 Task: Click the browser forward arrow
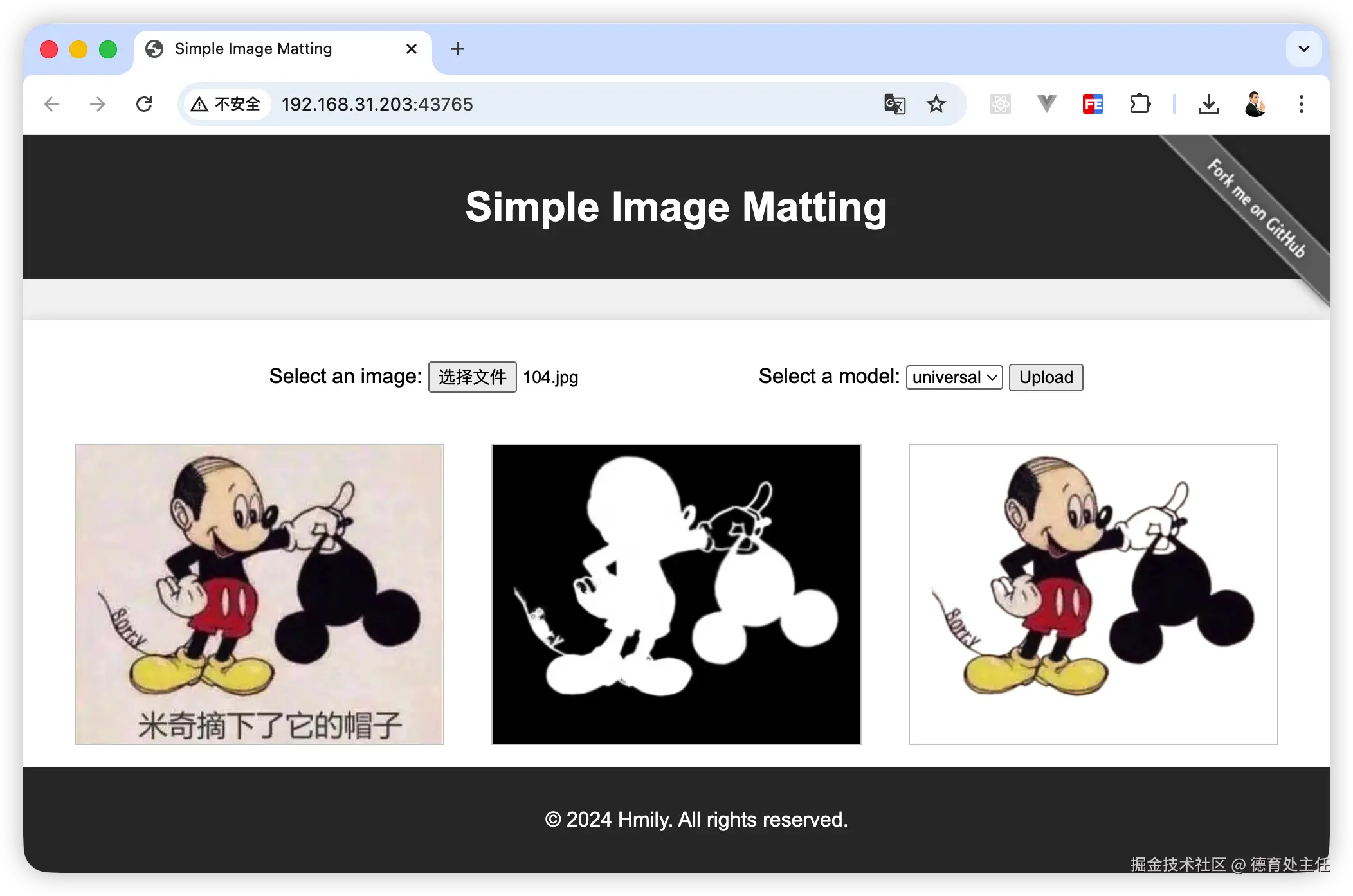pyautogui.click(x=98, y=104)
